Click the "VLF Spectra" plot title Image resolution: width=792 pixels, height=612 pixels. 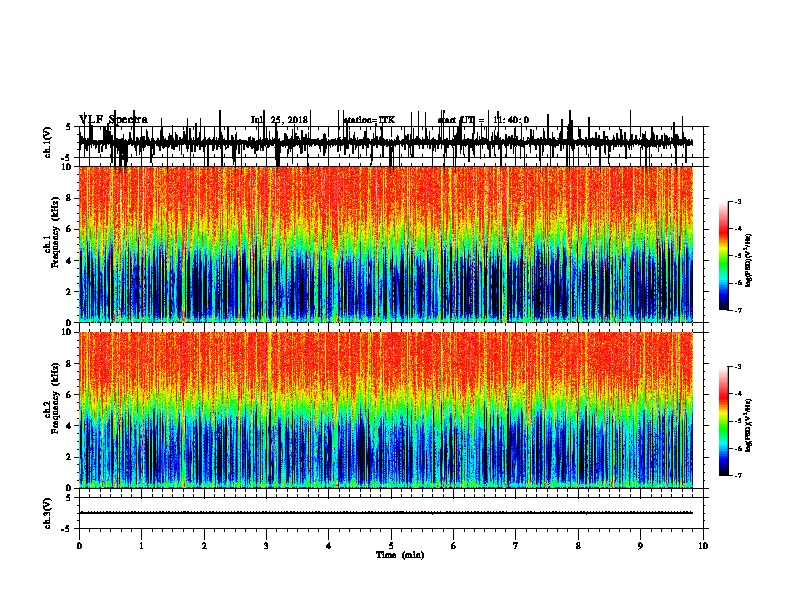coord(113,120)
